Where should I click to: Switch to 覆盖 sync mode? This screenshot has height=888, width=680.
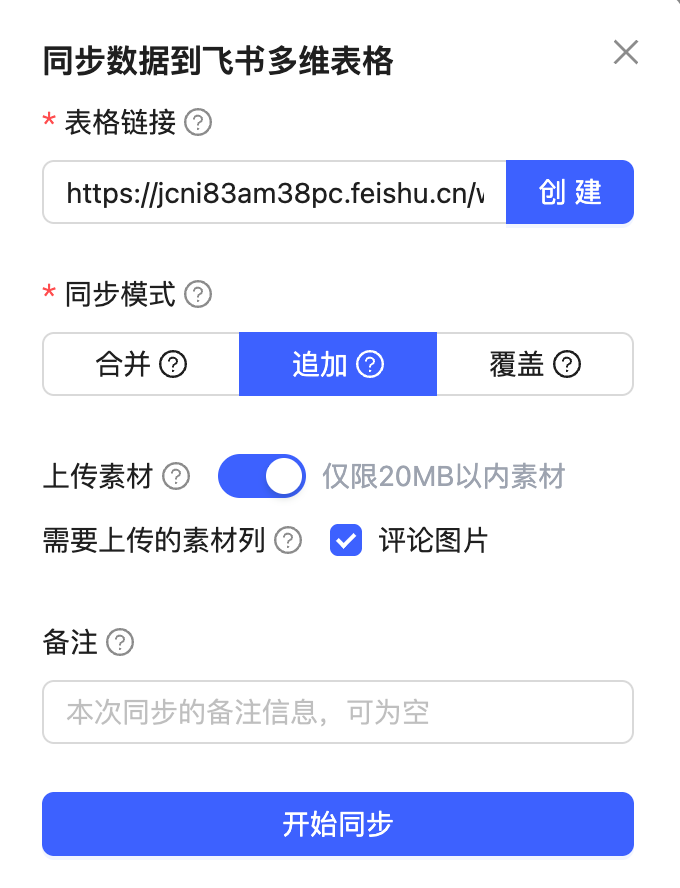pyautogui.click(x=517, y=365)
